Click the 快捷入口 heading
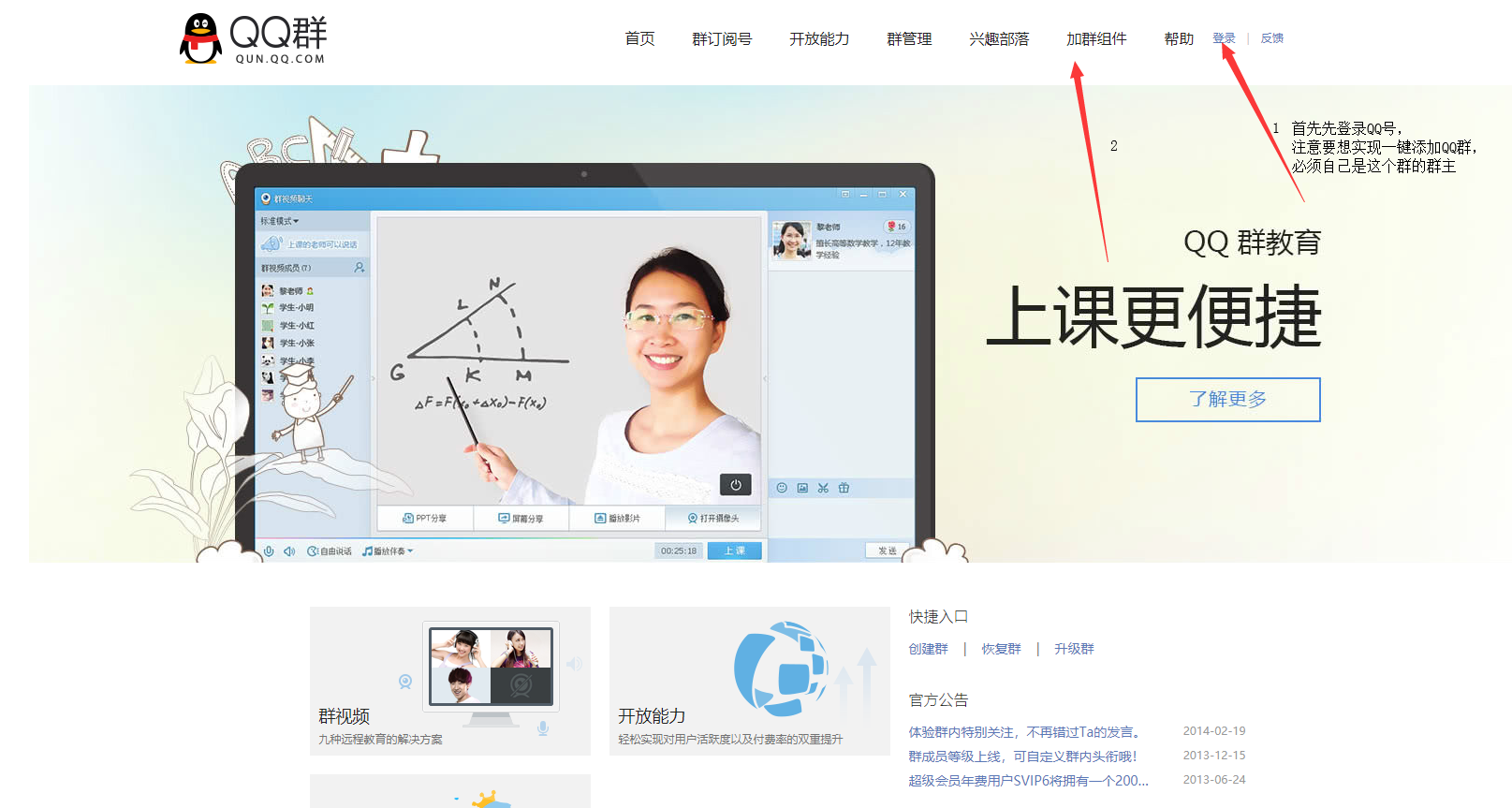 point(938,617)
